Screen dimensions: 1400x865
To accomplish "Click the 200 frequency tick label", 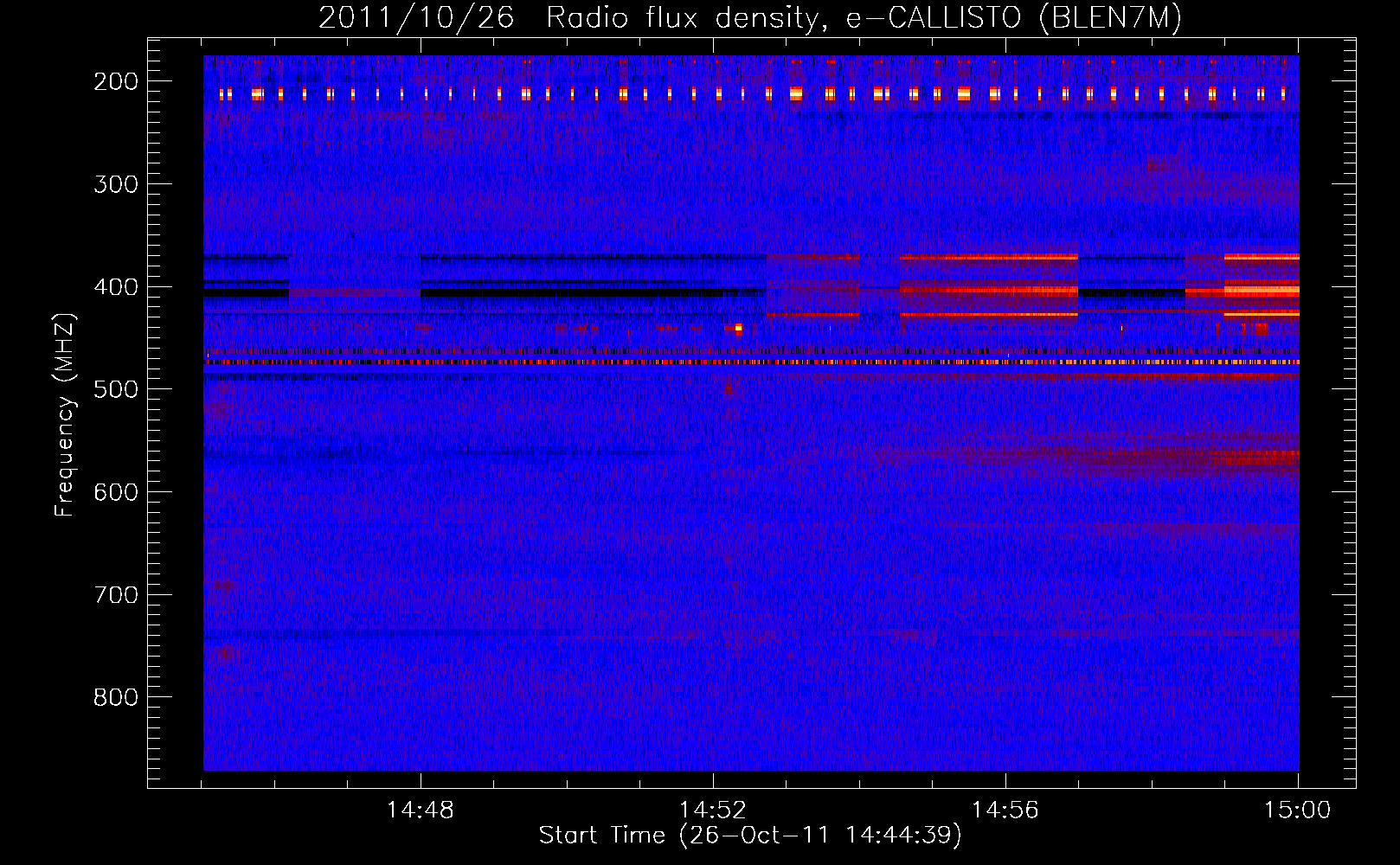I will click(116, 81).
